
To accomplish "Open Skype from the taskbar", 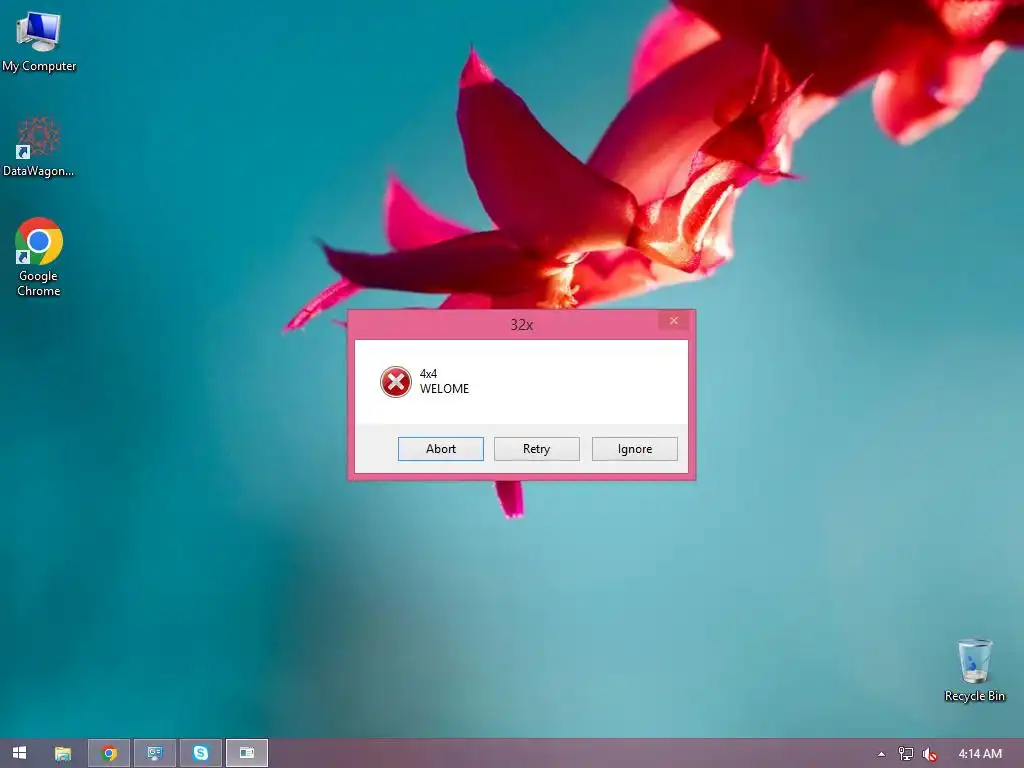I will (200, 753).
